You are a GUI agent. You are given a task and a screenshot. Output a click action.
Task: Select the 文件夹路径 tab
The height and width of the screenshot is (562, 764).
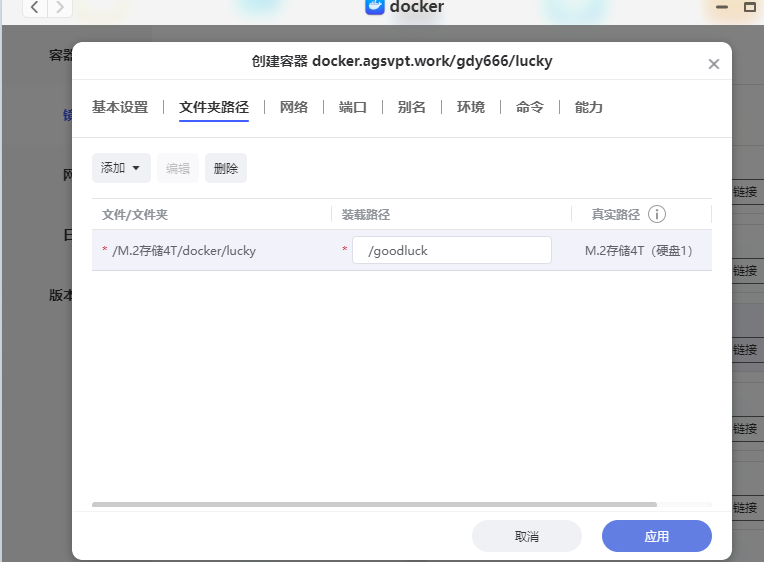pyautogui.click(x=214, y=107)
